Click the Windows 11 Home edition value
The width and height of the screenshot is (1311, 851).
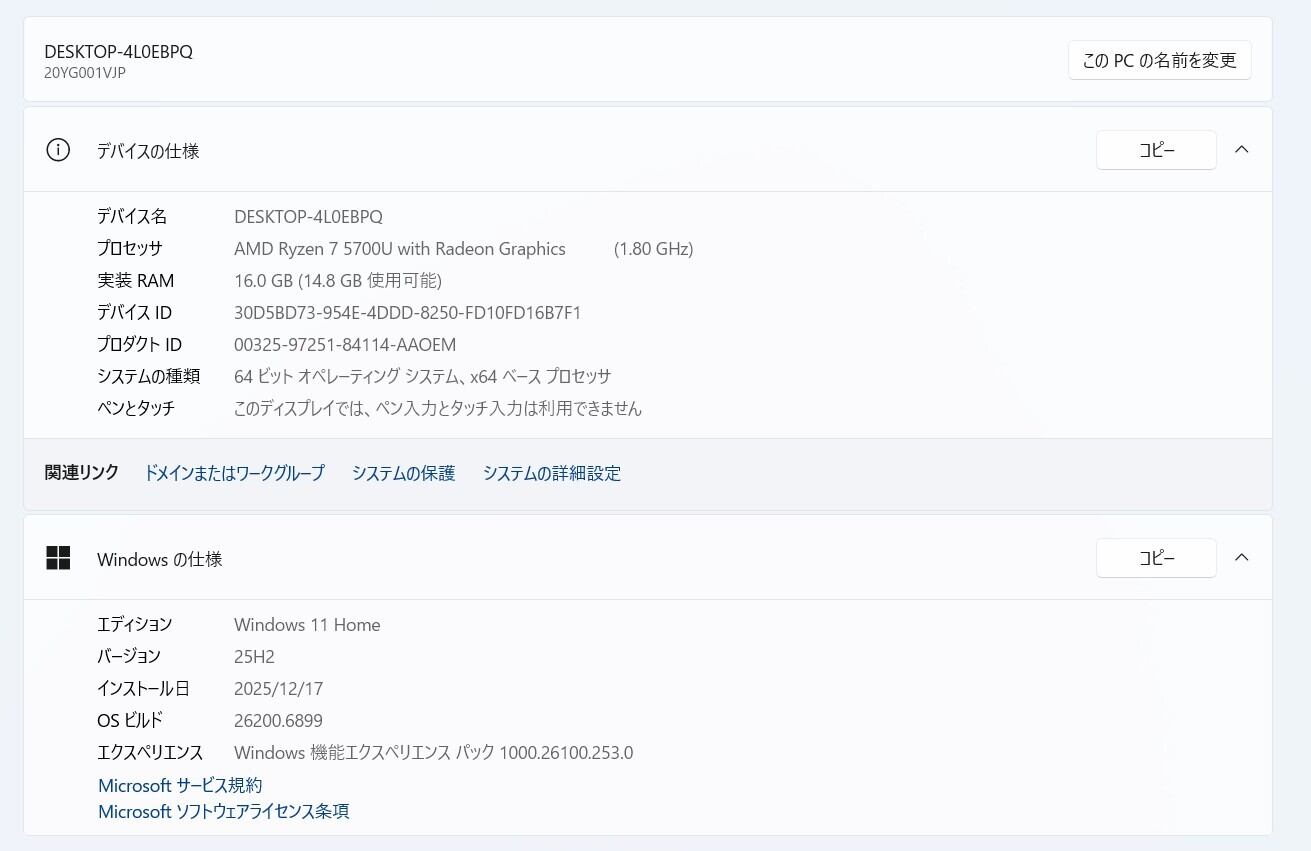307,625
